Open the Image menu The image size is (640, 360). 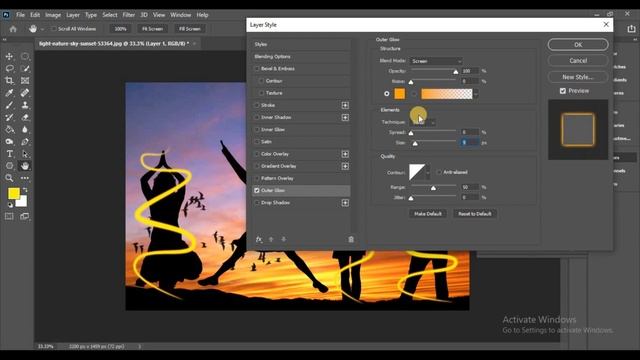point(53,15)
